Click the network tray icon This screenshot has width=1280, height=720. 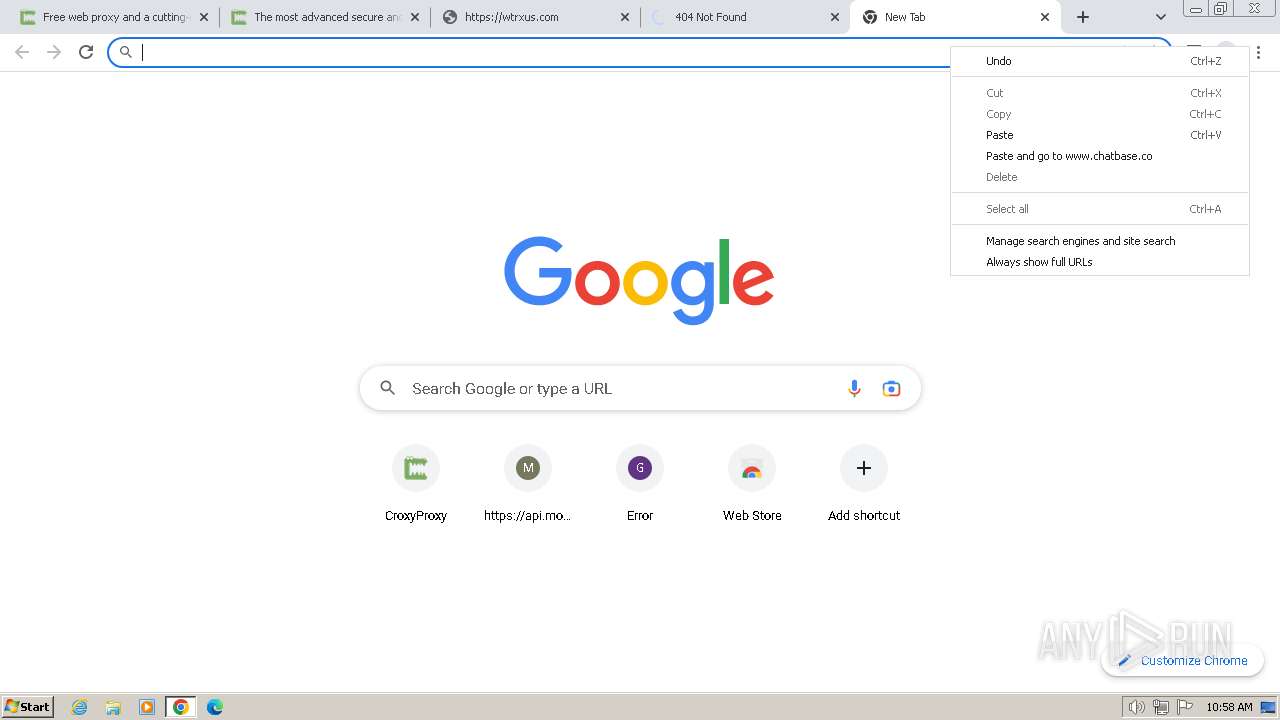coord(1160,707)
